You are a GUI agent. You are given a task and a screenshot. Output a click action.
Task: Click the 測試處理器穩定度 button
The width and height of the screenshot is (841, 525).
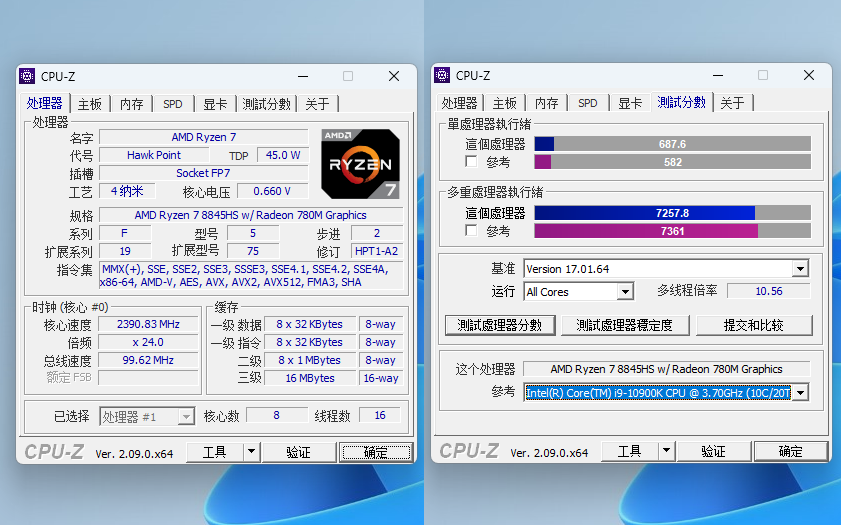pyautogui.click(x=625, y=325)
